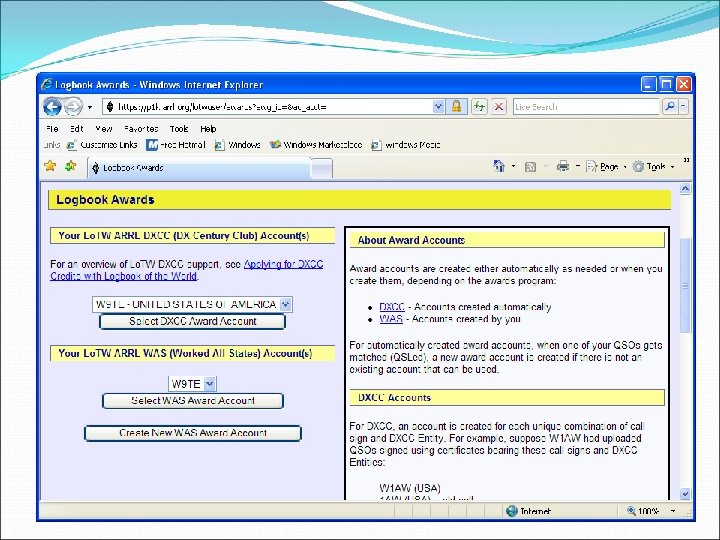Click the browser Back arrow button
The width and height of the screenshot is (720, 540).
52,107
